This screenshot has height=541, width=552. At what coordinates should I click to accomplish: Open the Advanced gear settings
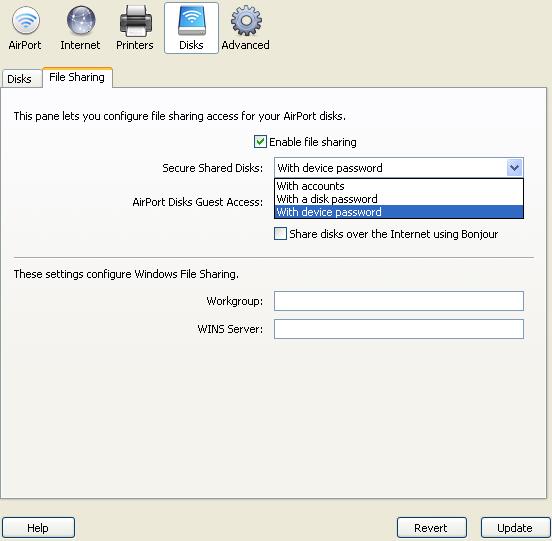pyautogui.click(x=246, y=28)
